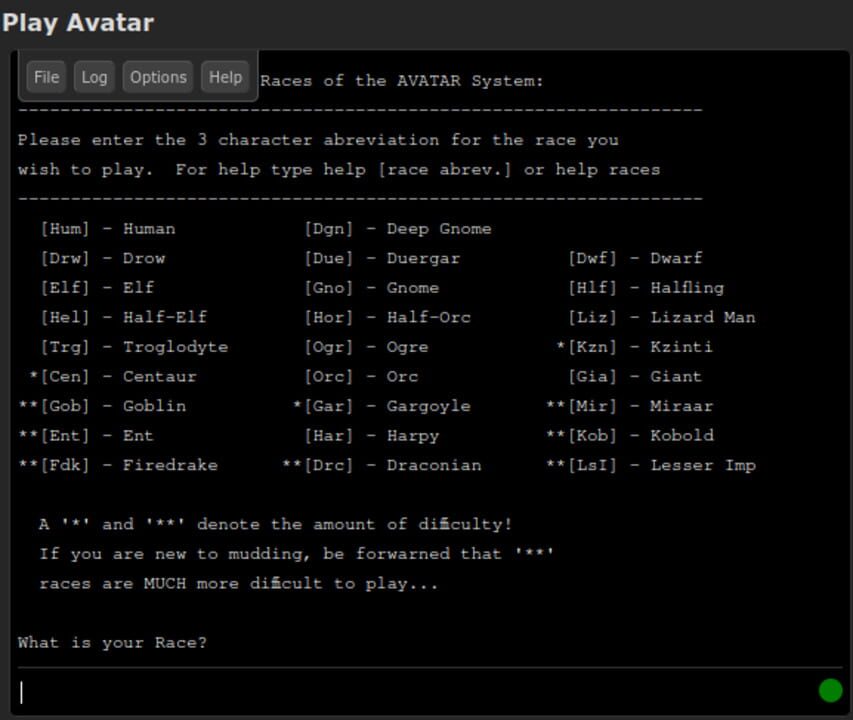This screenshot has width=853, height=720.
Task: Click the [Cen] - Centaur race entry
Action: click(113, 376)
